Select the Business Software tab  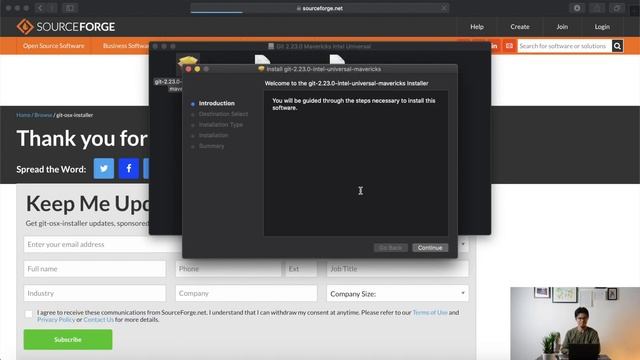[x=126, y=46]
